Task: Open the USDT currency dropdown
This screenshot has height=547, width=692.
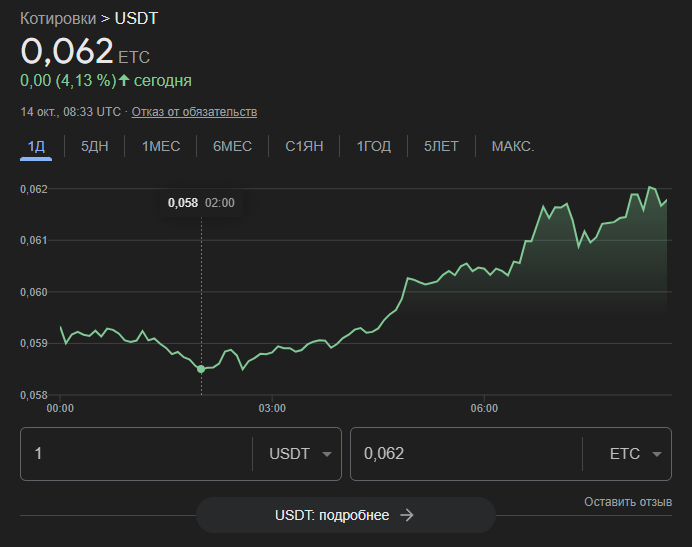Action: (300, 454)
